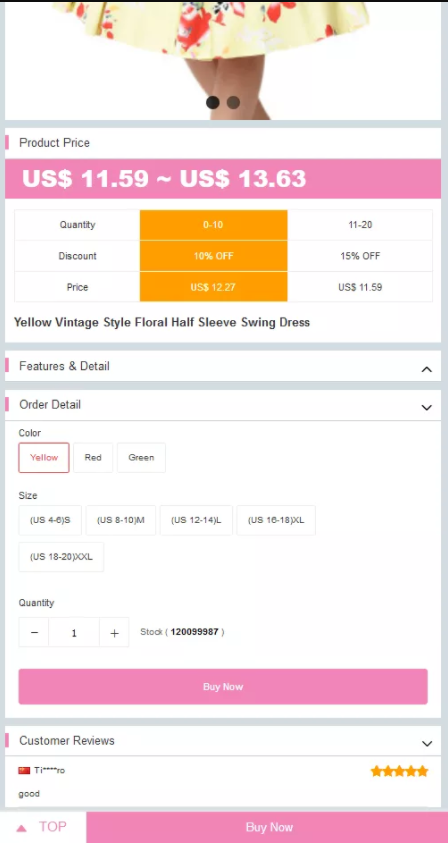Collapse the Customer Reviews section chevron
Viewport: 448px width, 843px height.
tap(427, 744)
